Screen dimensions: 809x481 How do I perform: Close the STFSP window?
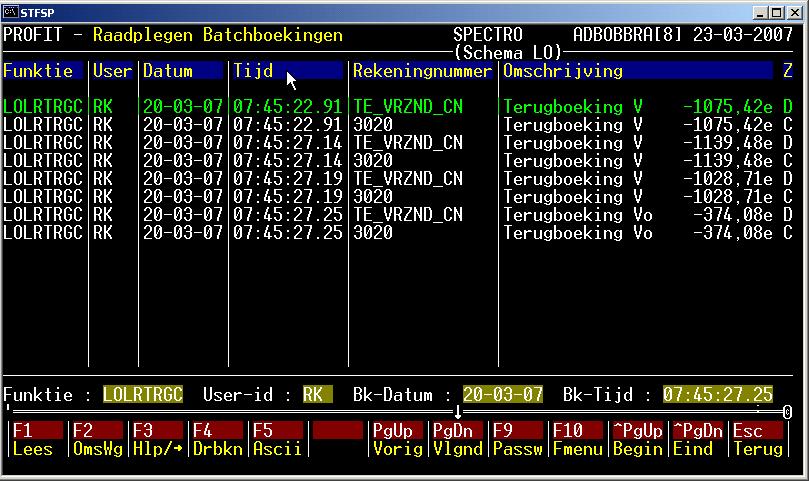click(795, 12)
